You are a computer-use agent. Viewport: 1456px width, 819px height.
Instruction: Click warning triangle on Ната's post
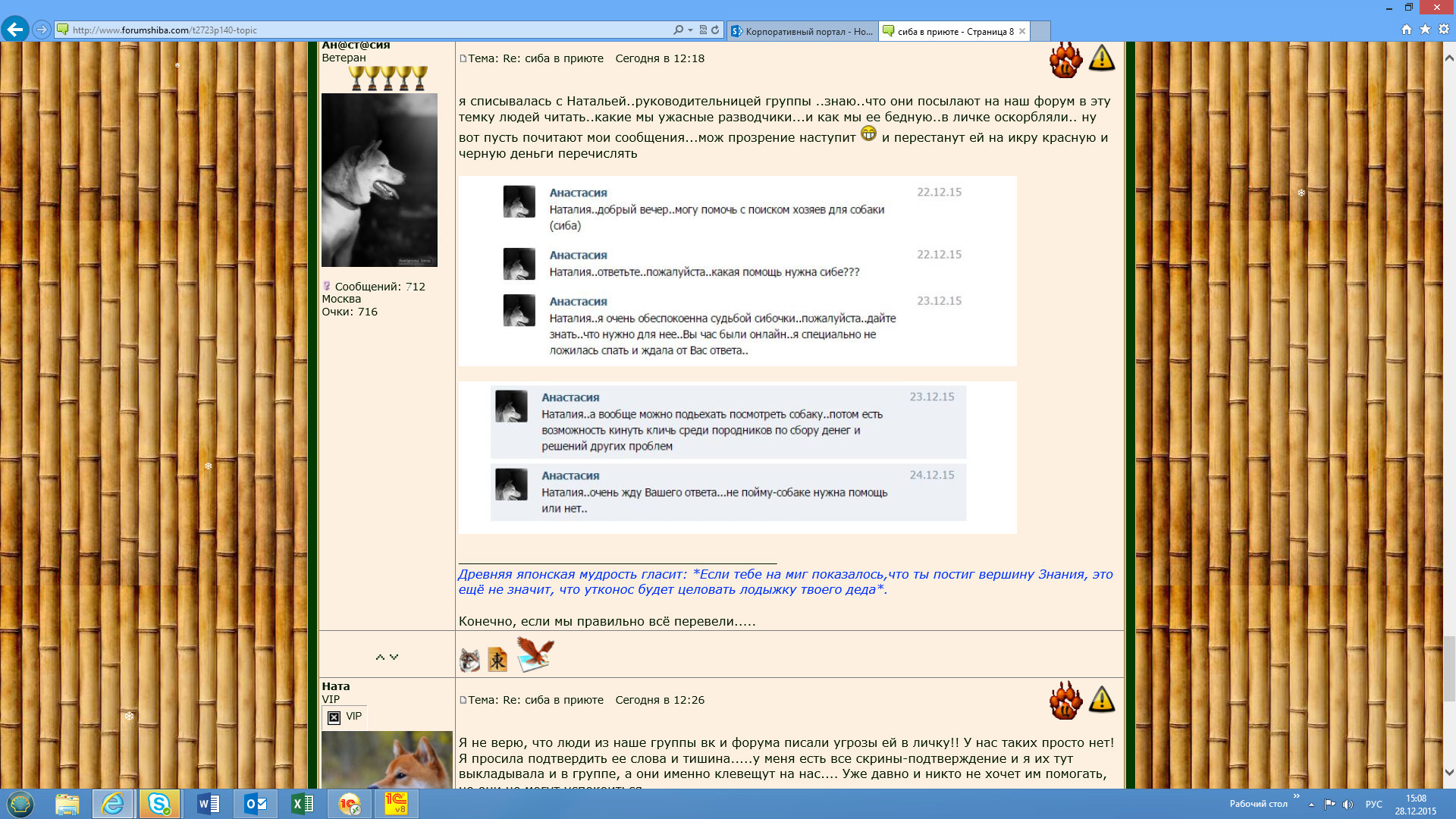coord(1102,699)
